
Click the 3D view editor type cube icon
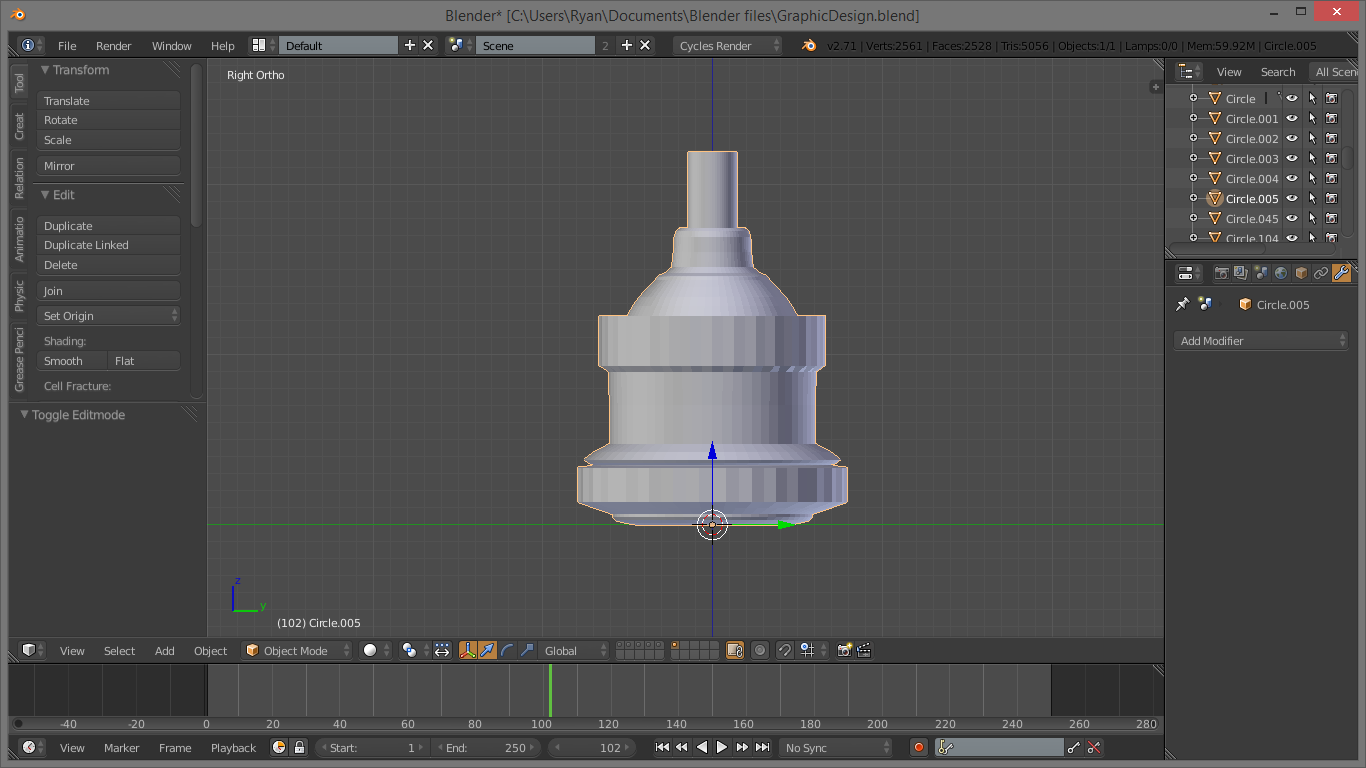pyautogui.click(x=33, y=650)
